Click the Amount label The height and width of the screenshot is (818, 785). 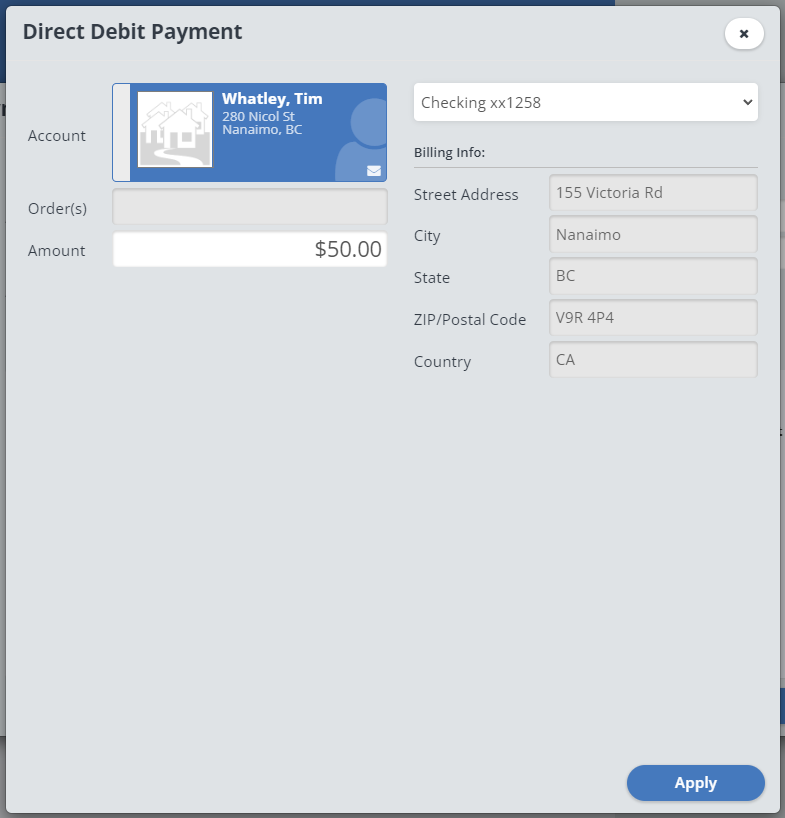pos(57,251)
